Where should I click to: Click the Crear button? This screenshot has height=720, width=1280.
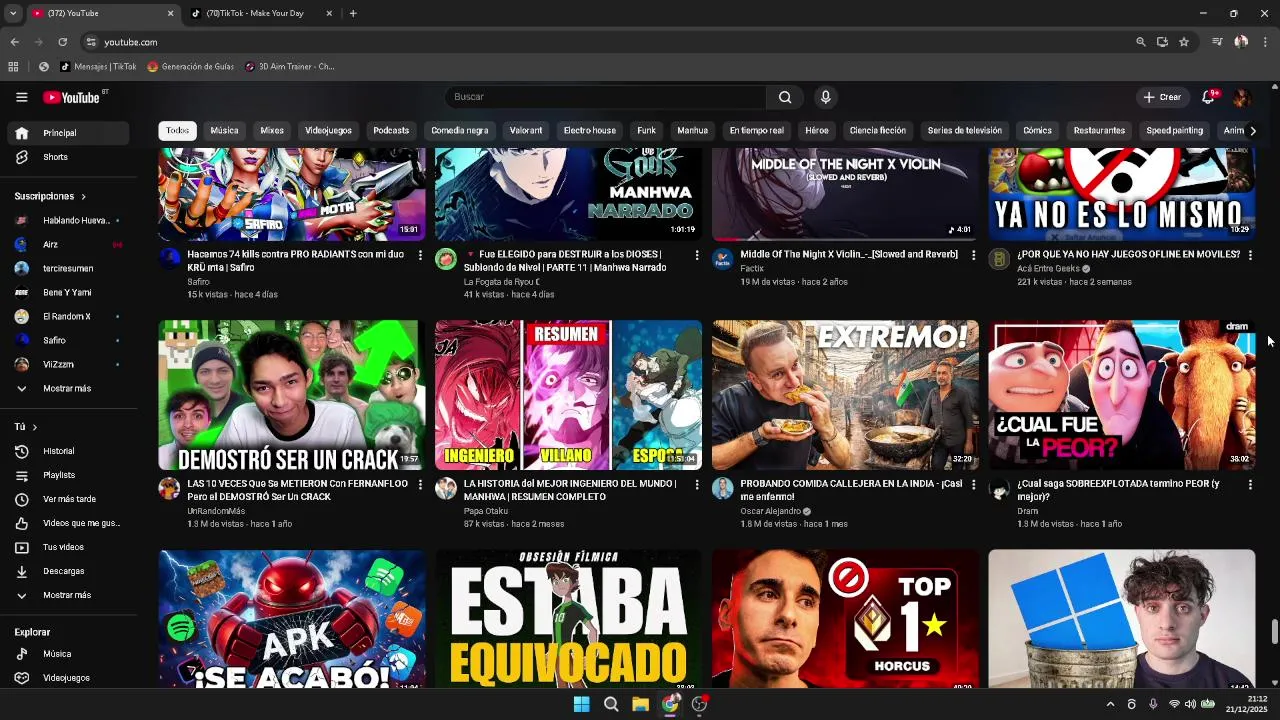[x=1163, y=97]
